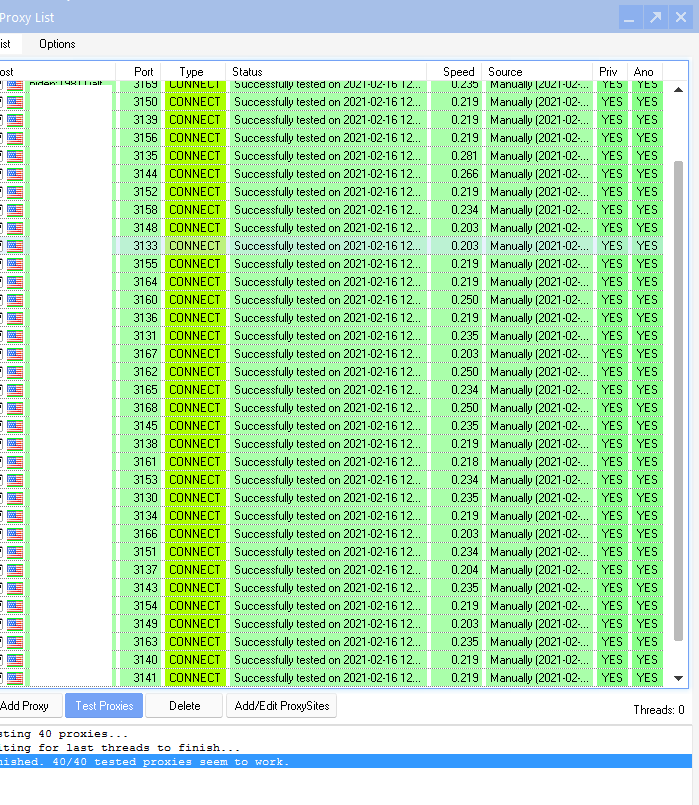Click the US flag icon in port 3148 row

[15, 228]
